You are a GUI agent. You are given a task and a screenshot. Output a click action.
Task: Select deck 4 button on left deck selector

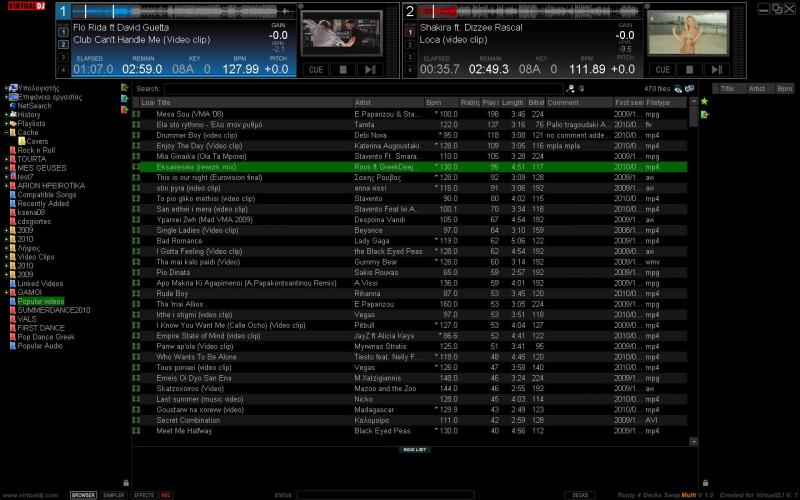[63, 69]
